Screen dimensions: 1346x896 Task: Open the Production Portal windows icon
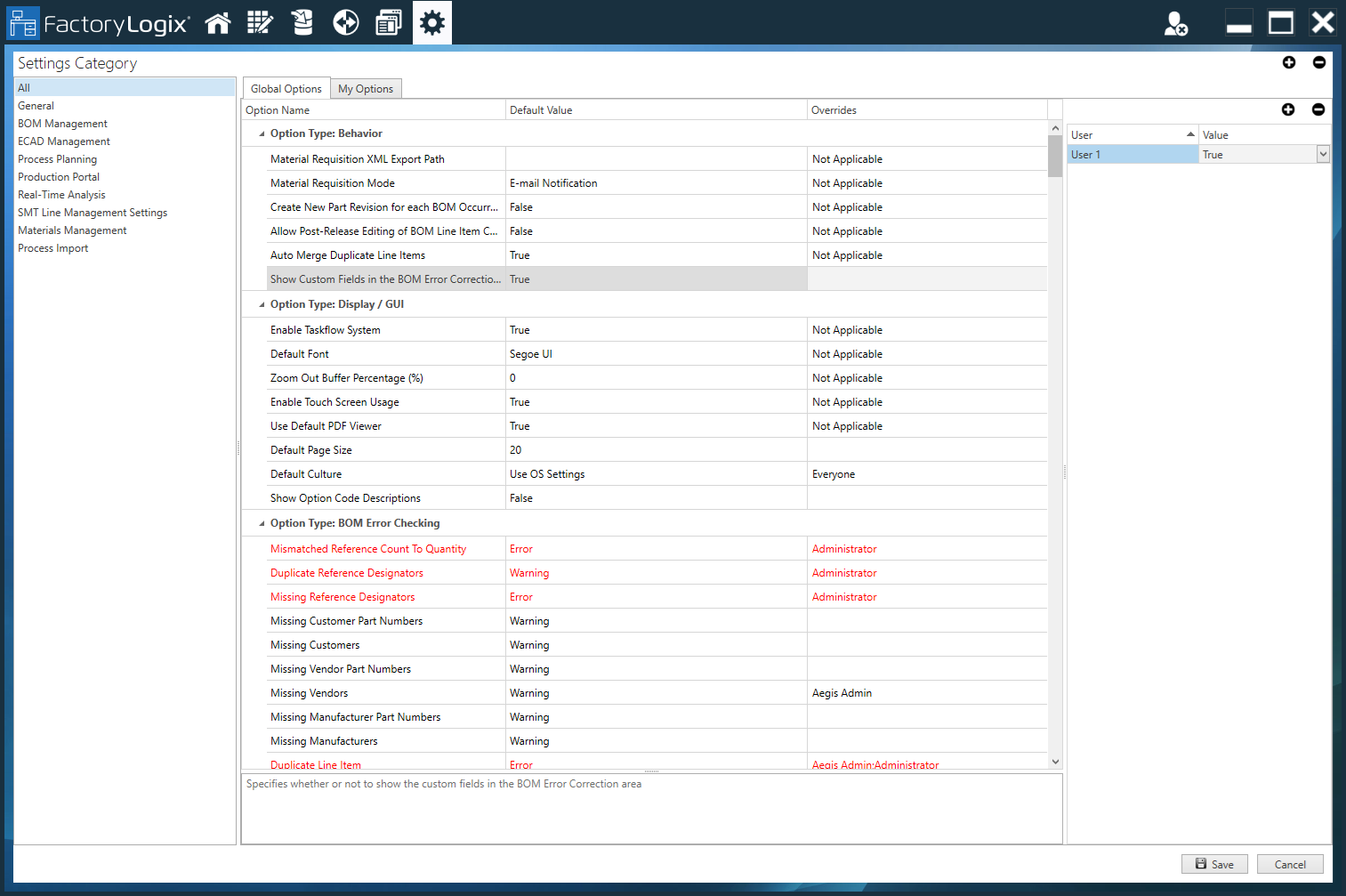click(x=389, y=22)
